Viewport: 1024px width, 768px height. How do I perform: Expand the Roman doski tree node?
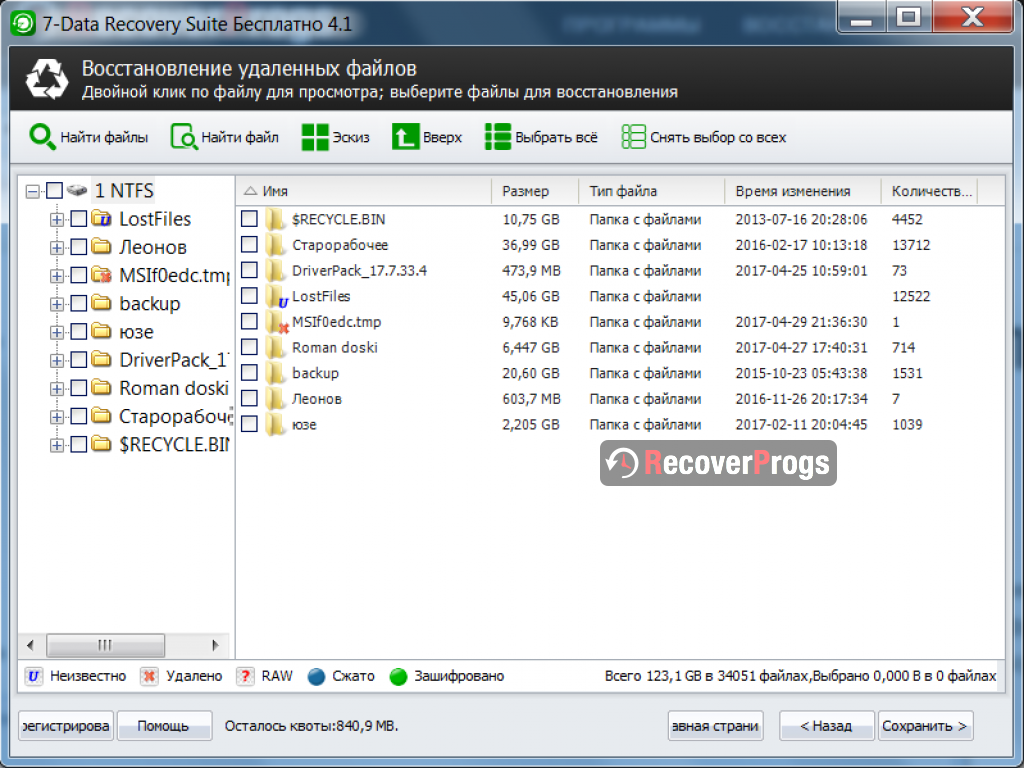pos(56,389)
